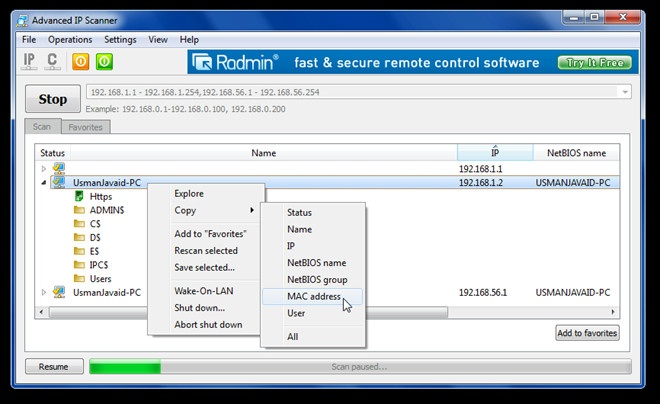Choose All in Copy submenu
This screenshot has width=660, height=404.
tap(313, 337)
